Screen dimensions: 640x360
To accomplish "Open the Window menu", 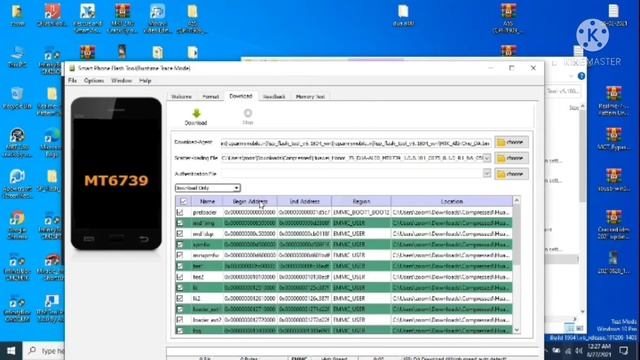I will click(x=121, y=81).
